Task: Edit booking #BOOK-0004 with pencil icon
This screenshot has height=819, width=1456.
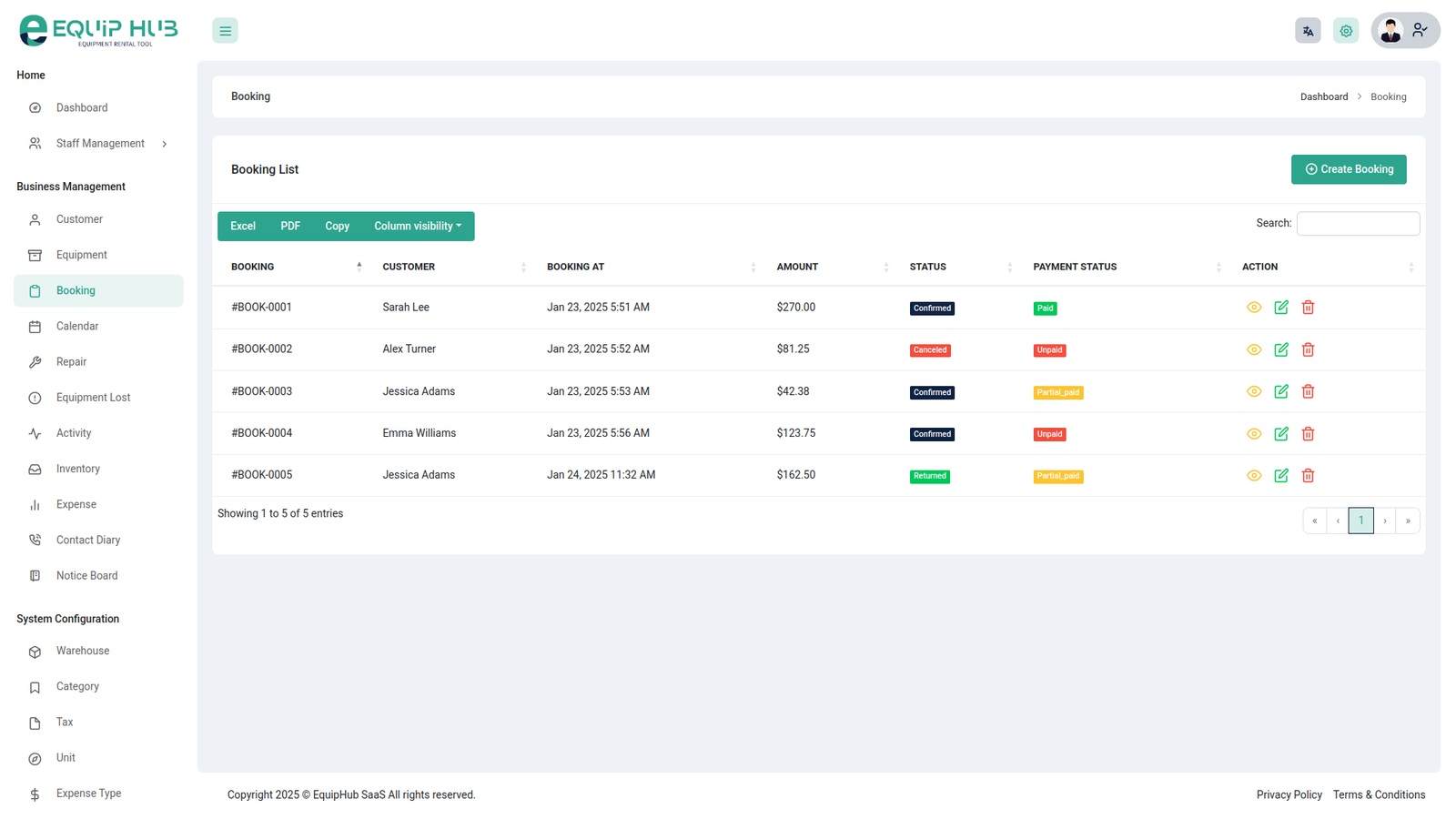Action: click(x=1280, y=434)
